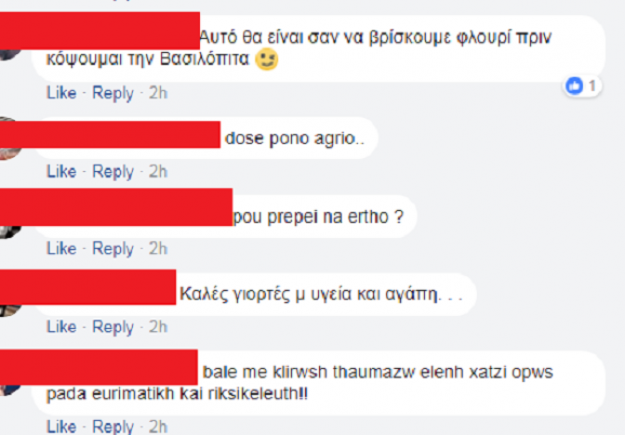This screenshot has width=625, height=435.
Task: Reply to the Βασιλόπιτα comment
Action: (x=113, y=94)
